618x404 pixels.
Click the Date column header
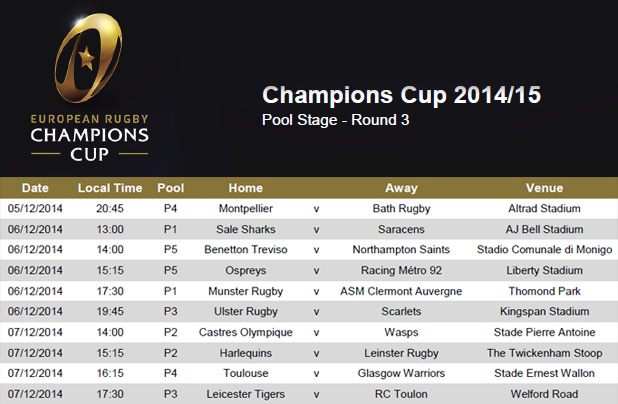(x=35, y=188)
